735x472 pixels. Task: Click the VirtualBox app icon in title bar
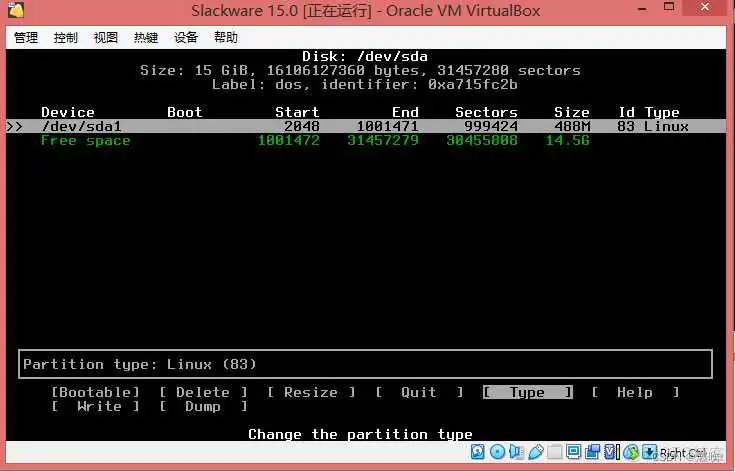(x=16, y=10)
